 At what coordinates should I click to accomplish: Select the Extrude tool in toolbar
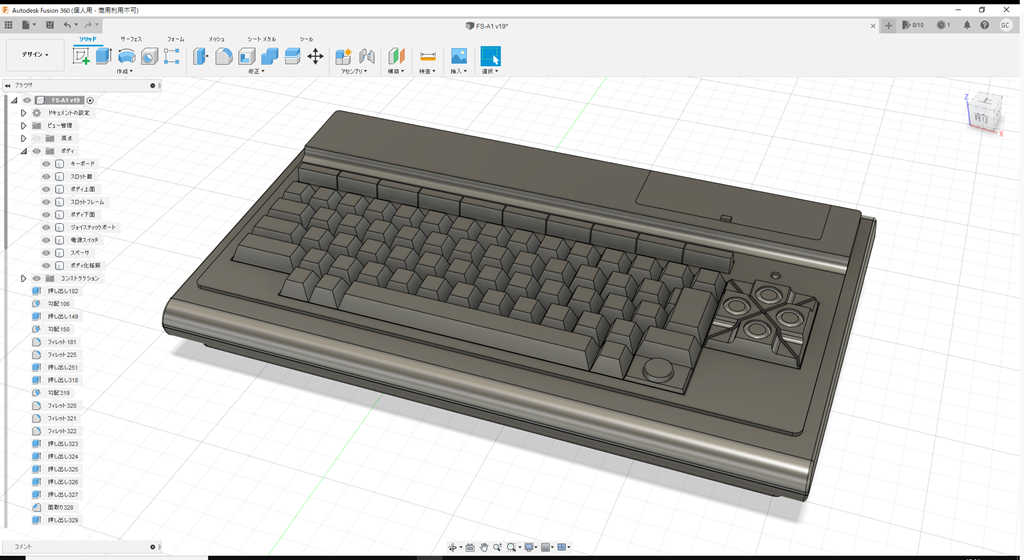tap(104, 57)
